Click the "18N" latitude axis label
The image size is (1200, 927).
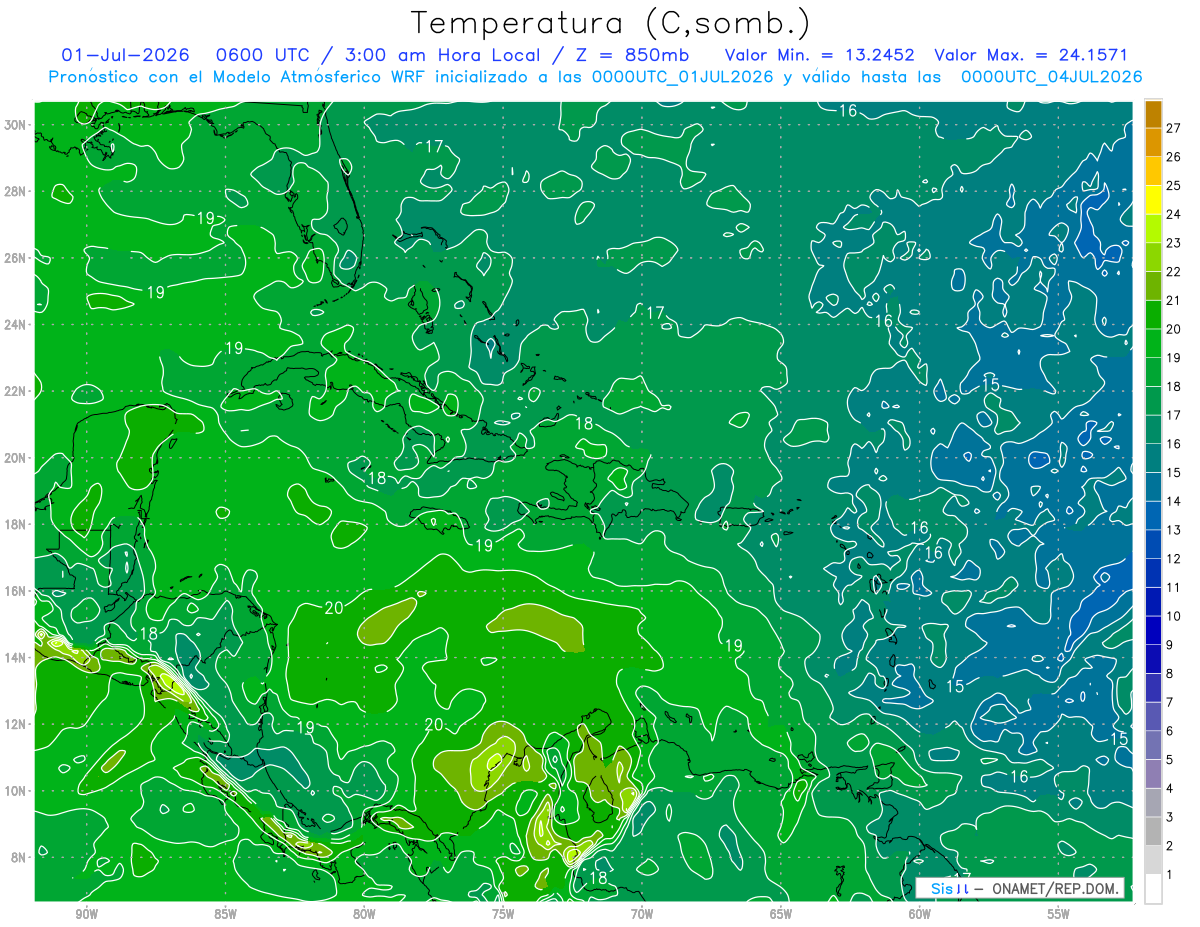[x=17, y=524]
